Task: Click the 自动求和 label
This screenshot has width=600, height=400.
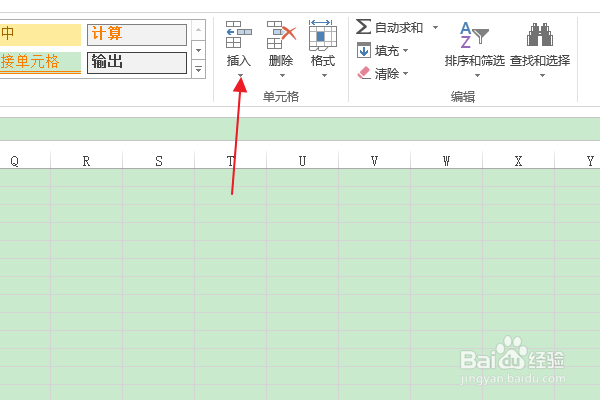Action: tap(399, 28)
